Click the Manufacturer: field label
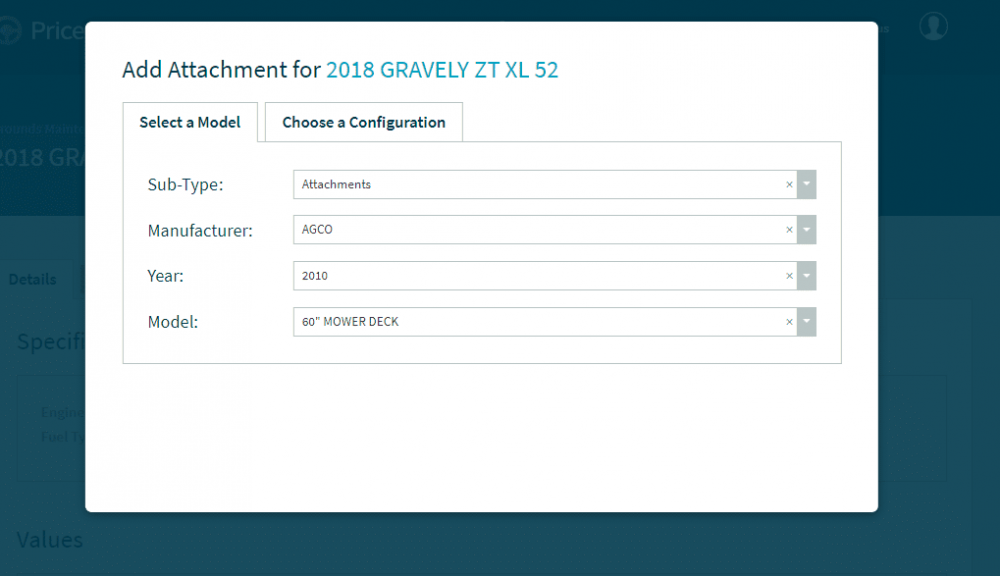The height and width of the screenshot is (576, 1000). point(200,231)
